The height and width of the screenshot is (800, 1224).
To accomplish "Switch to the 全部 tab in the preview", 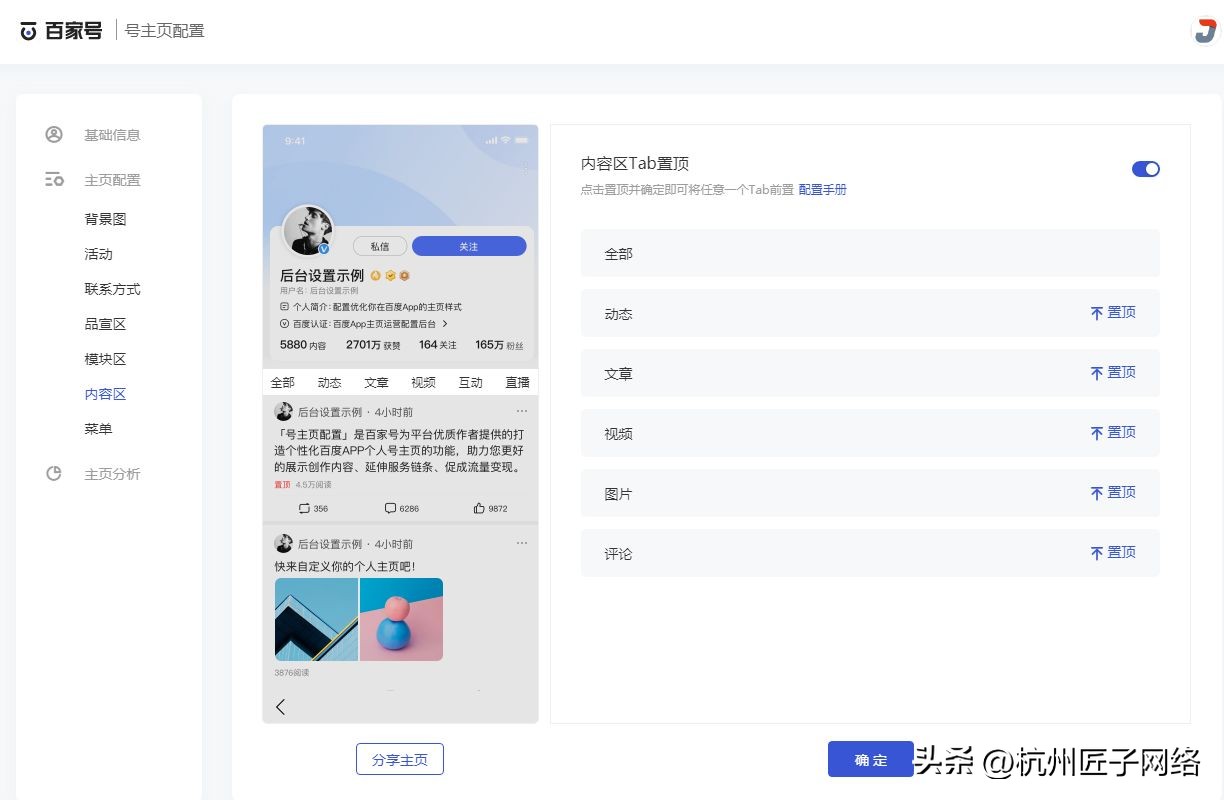I will [x=281, y=382].
